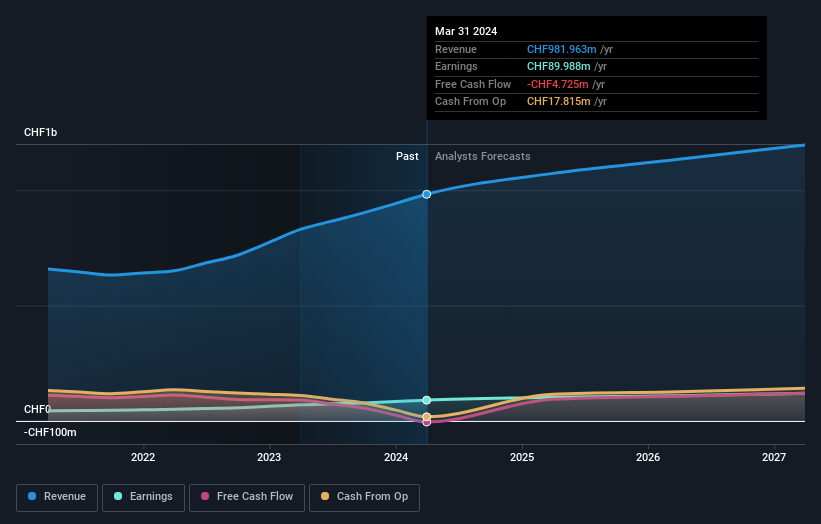Toggle the Free Cash Flow legend button
The width and height of the screenshot is (821, 524).
(x=247, y=497)
